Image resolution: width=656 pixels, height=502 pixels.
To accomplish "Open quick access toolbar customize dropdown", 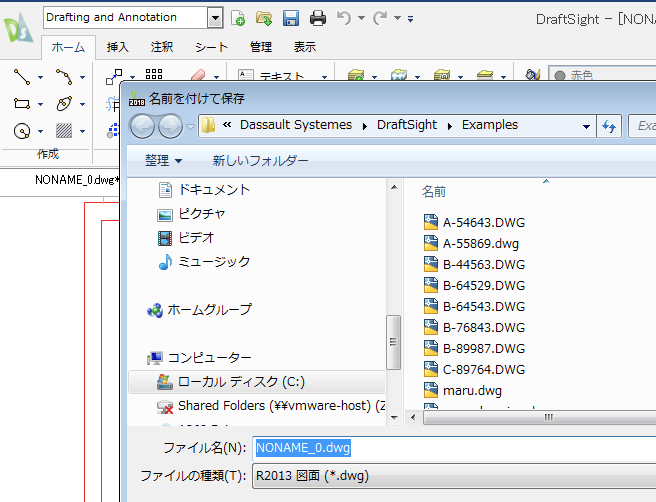I will point(410,19).
